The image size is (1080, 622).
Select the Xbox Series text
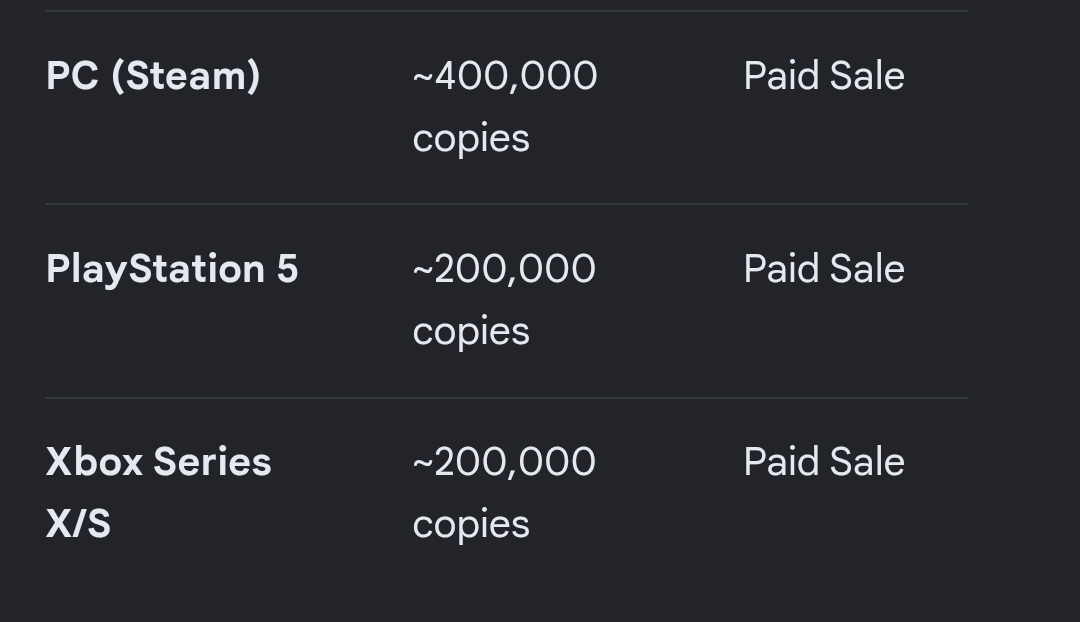[158, 462]
